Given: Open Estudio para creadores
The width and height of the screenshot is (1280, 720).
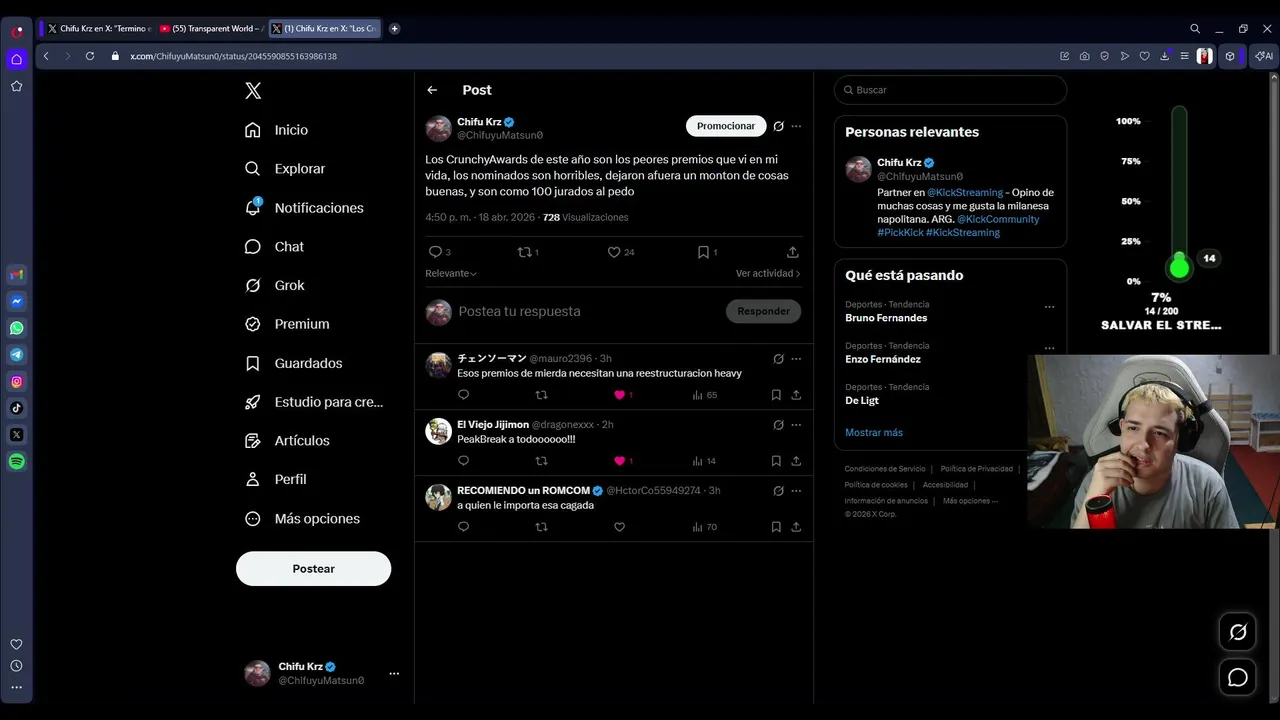Looking at the screenshot, I should click(x=314, y=402).
